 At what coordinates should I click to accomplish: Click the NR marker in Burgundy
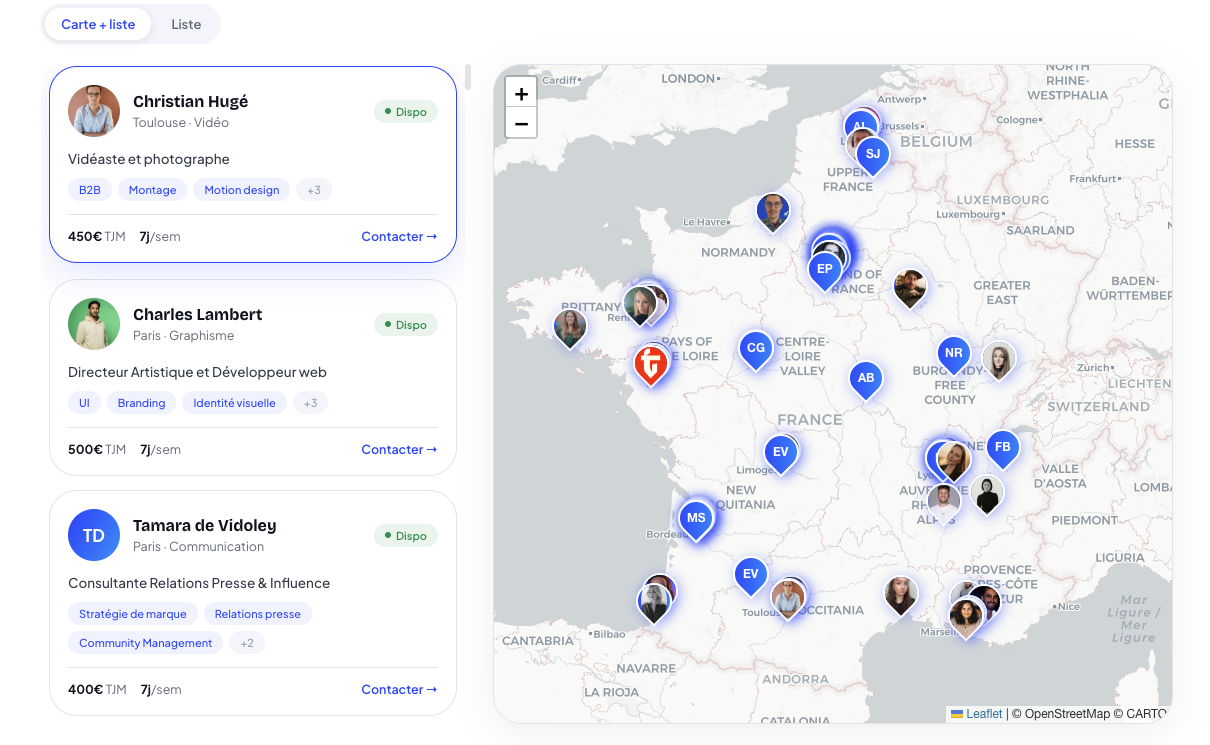[x=954, y=354]
